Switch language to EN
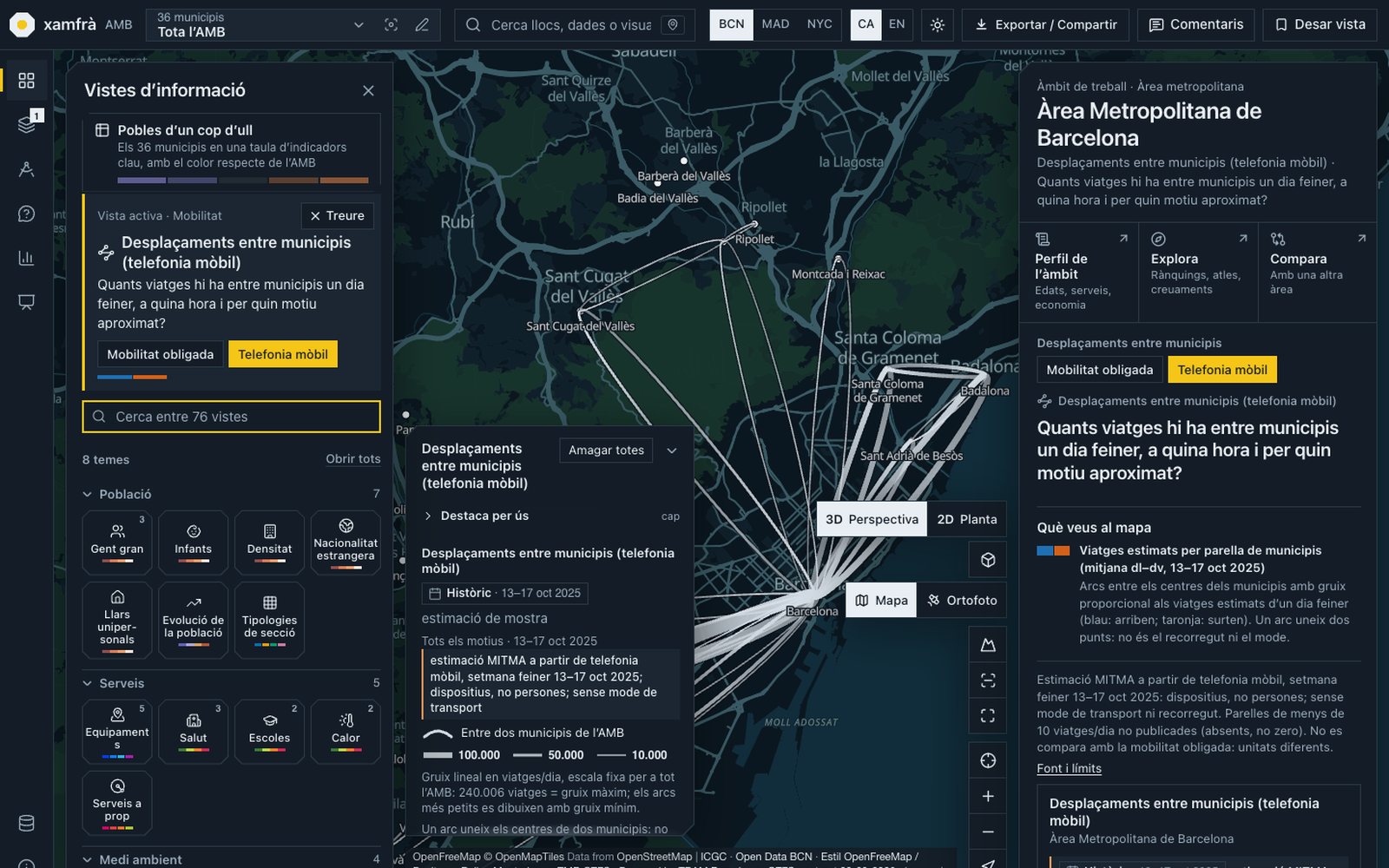Viewport: 1389px width, 868px height. tap(897, 24)
